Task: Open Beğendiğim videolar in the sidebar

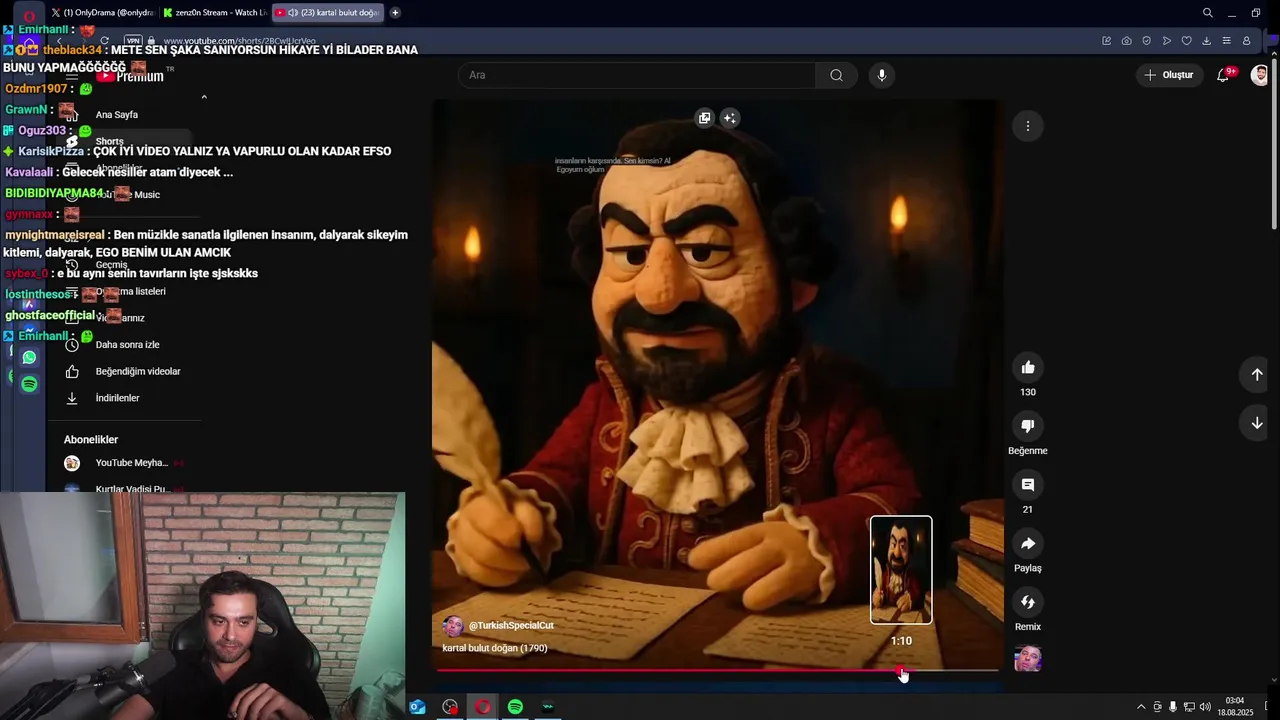Action: click(x=125, y=372)
